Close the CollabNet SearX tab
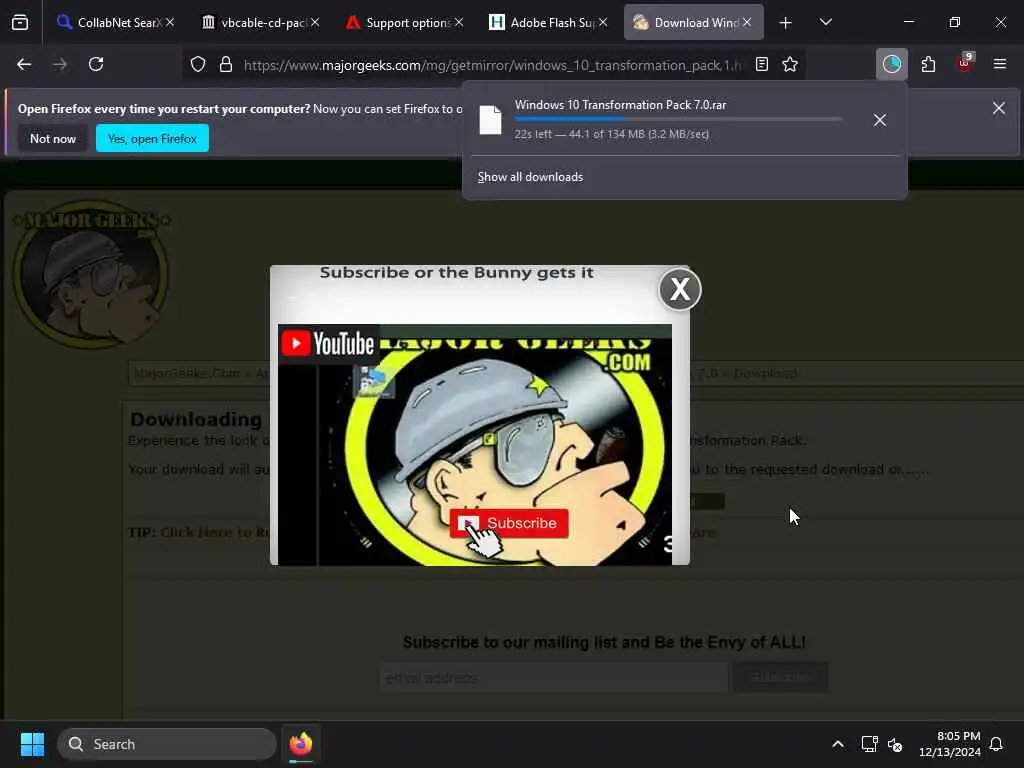Screen dimensions: 1024x768 coord(170,22)
